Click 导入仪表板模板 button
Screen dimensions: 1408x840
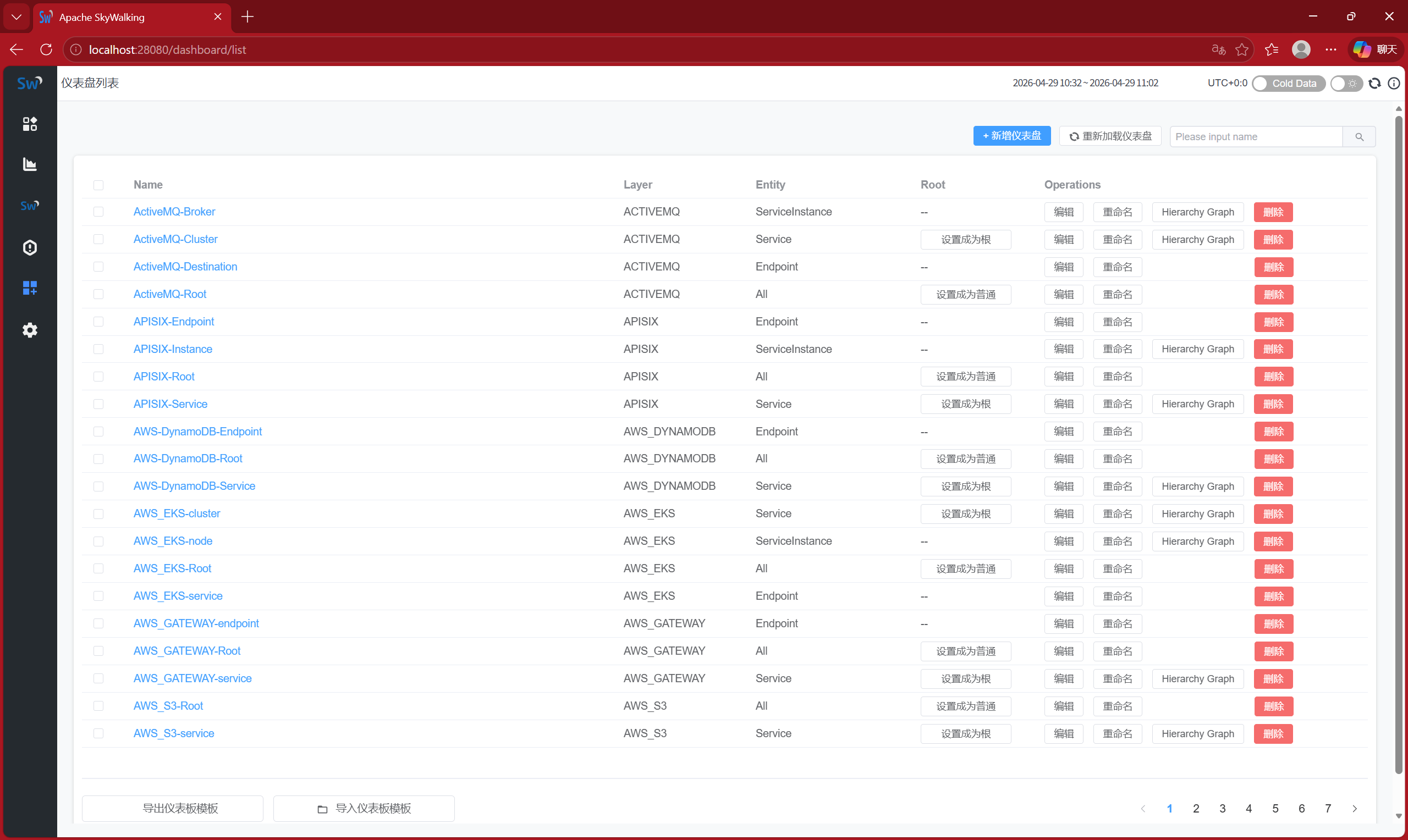click(364, 809)
